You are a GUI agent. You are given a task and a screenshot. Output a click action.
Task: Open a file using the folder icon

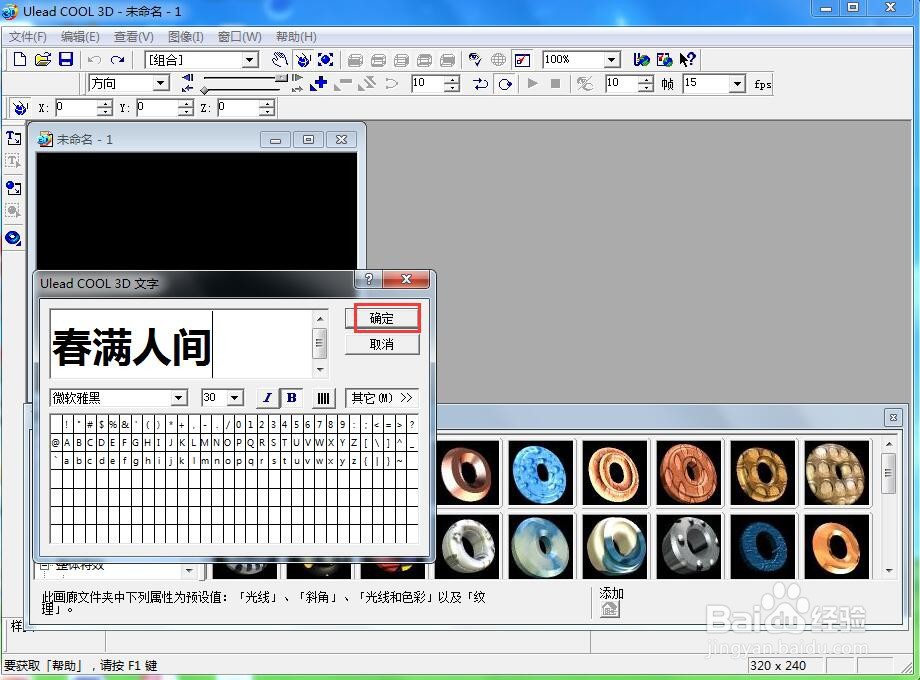pyautogui.click(x=43, y=59)
